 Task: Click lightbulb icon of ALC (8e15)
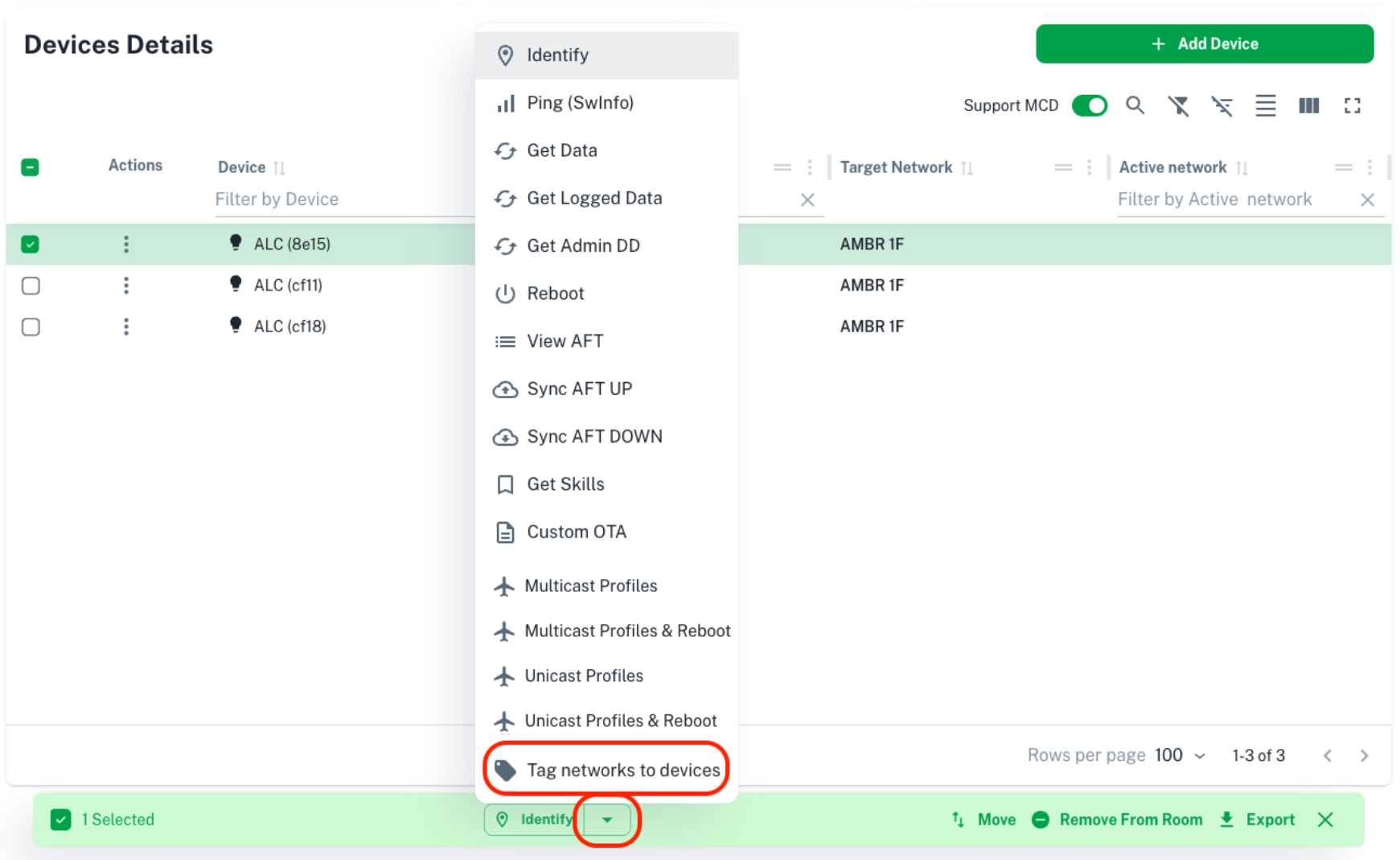[x=236, y=242]
